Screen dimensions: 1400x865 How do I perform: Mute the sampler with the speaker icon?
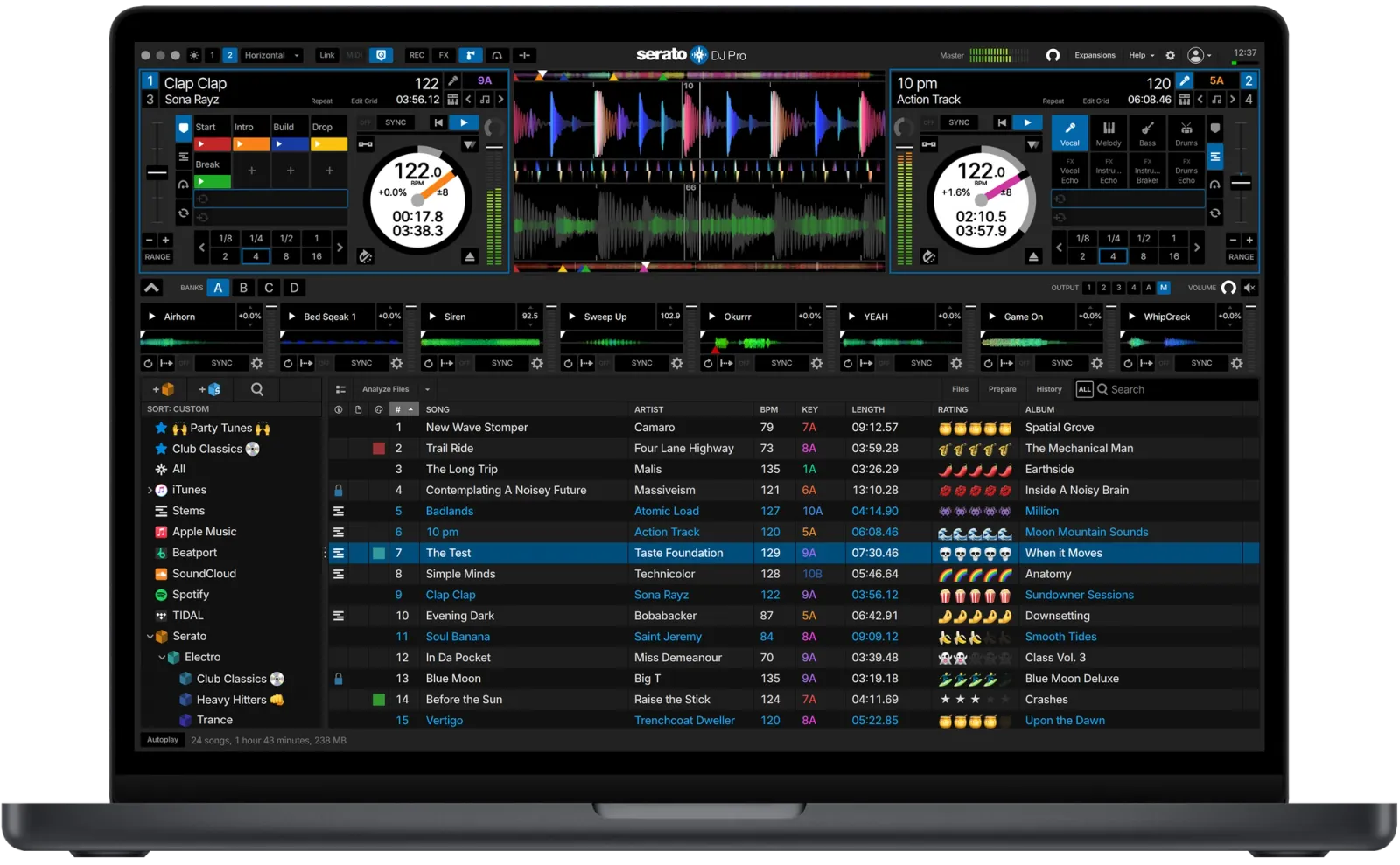point(1250,288)
